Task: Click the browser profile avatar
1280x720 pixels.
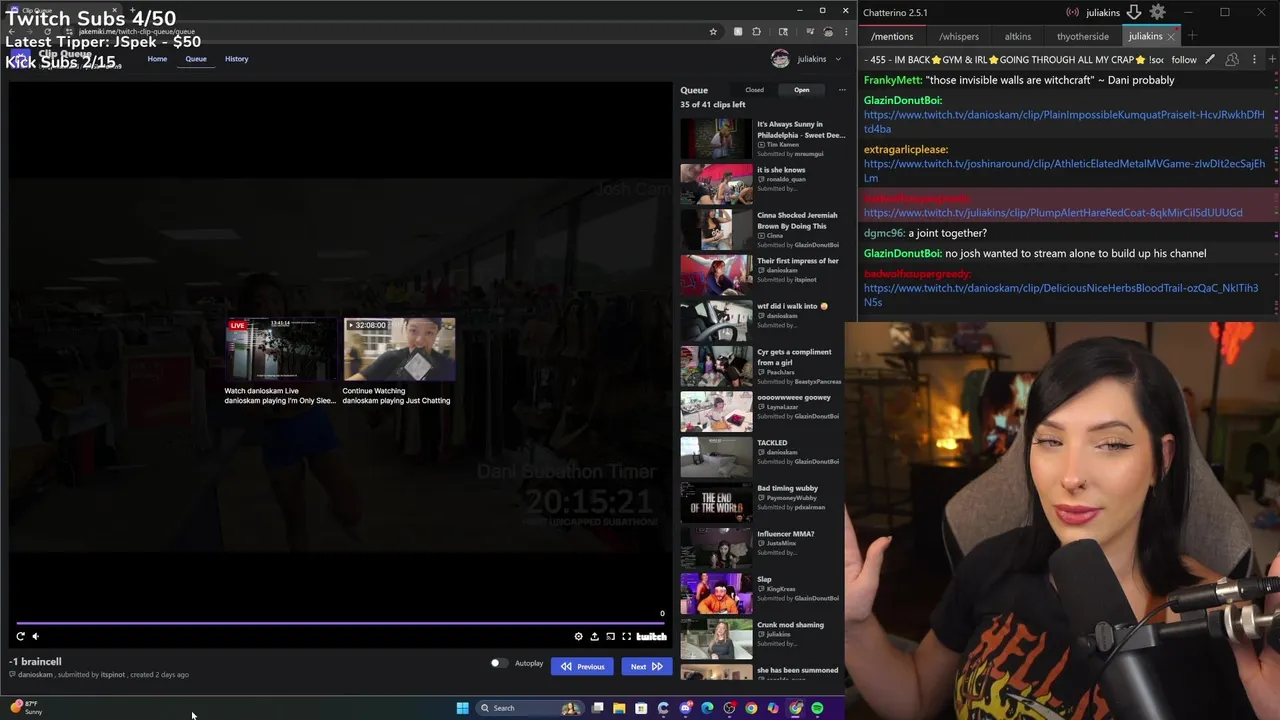Action: [828, 32]
